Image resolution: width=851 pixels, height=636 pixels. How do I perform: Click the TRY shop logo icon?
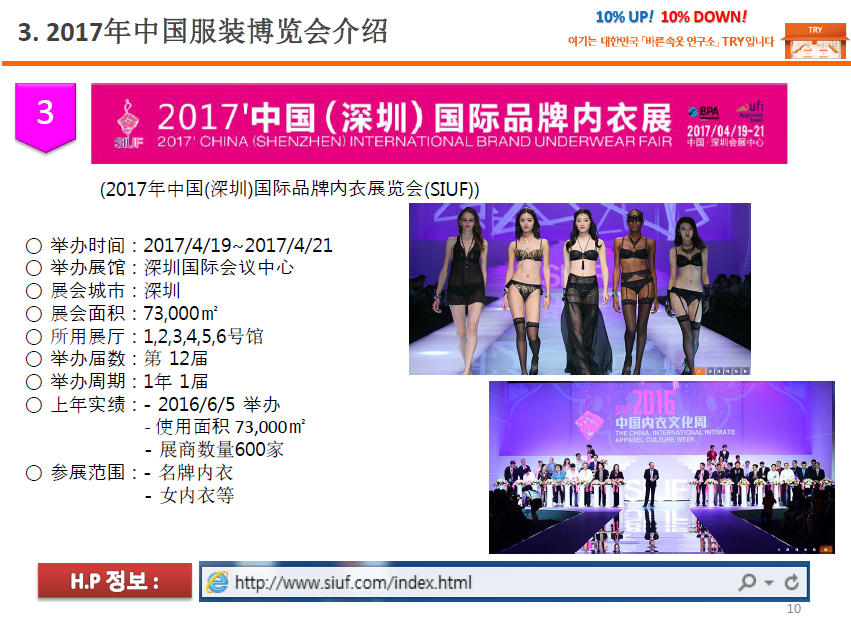(x=815, y=41)
